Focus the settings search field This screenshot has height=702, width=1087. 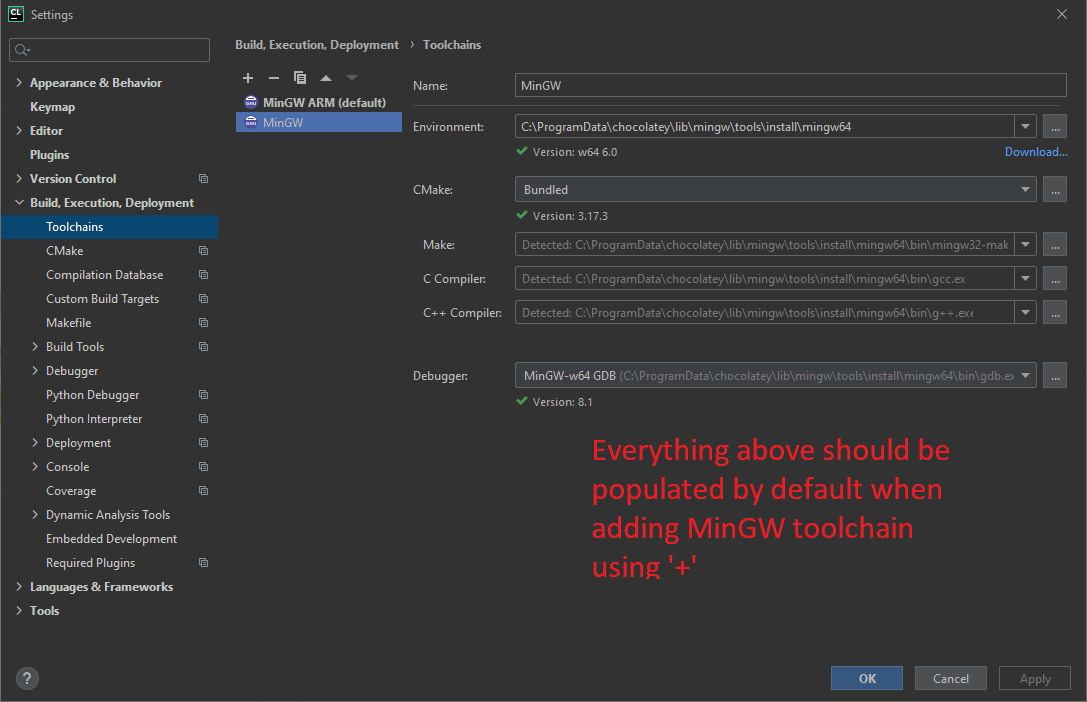click(x=110, y=50)
